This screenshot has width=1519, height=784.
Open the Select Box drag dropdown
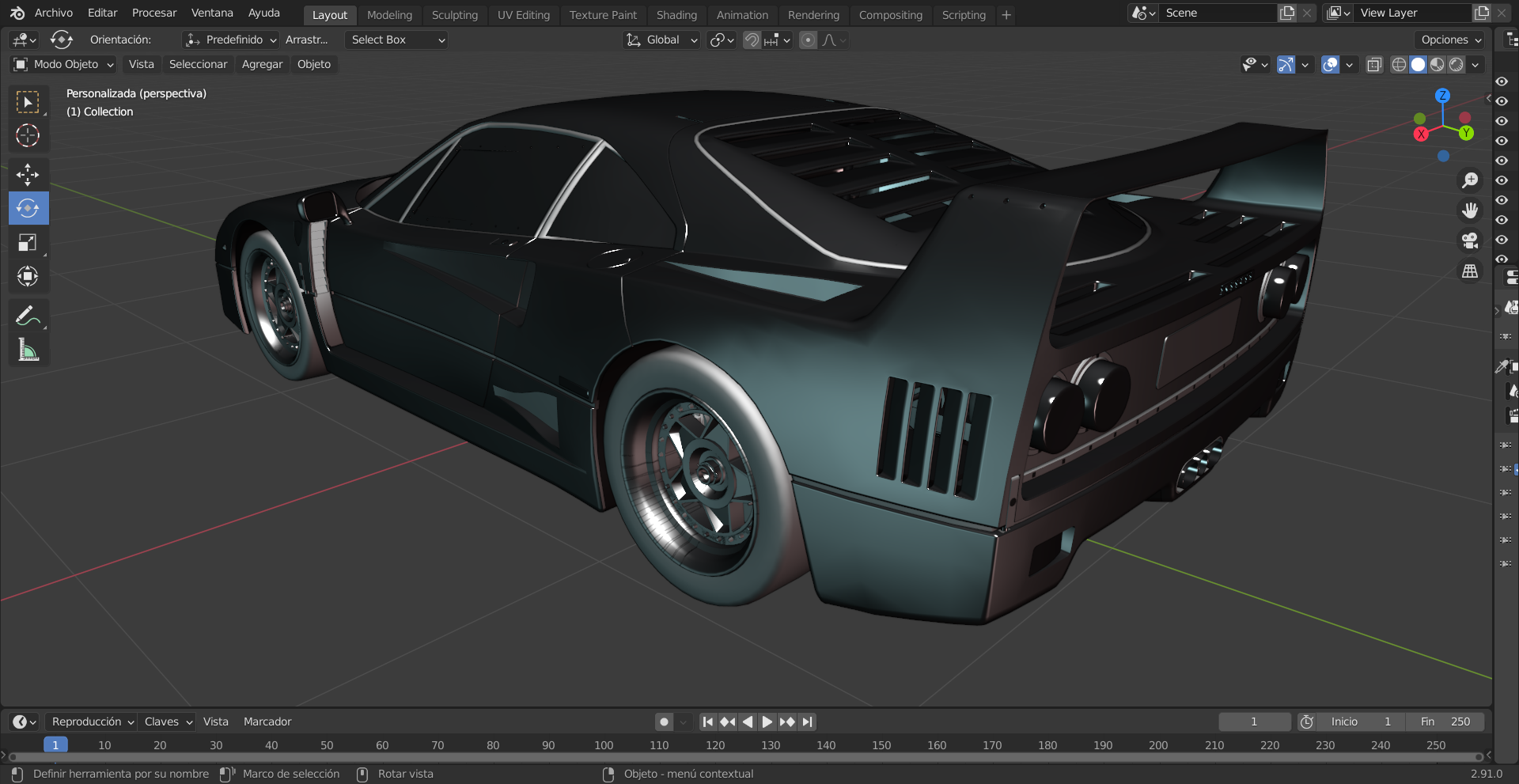coord(396,40)
